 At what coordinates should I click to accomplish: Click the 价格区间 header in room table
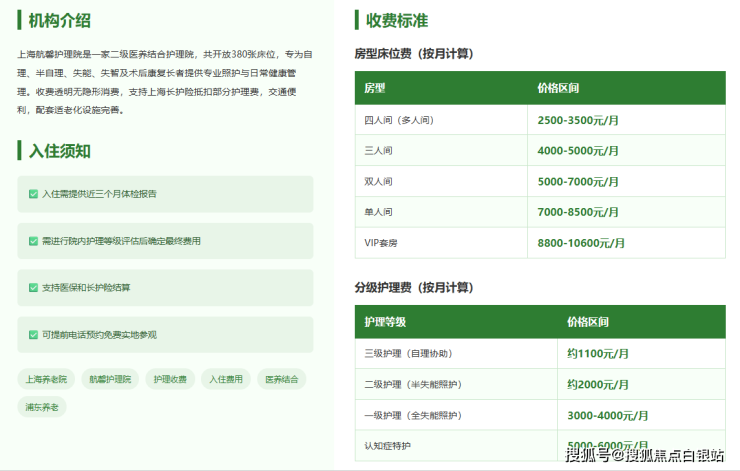coord(558,88)
